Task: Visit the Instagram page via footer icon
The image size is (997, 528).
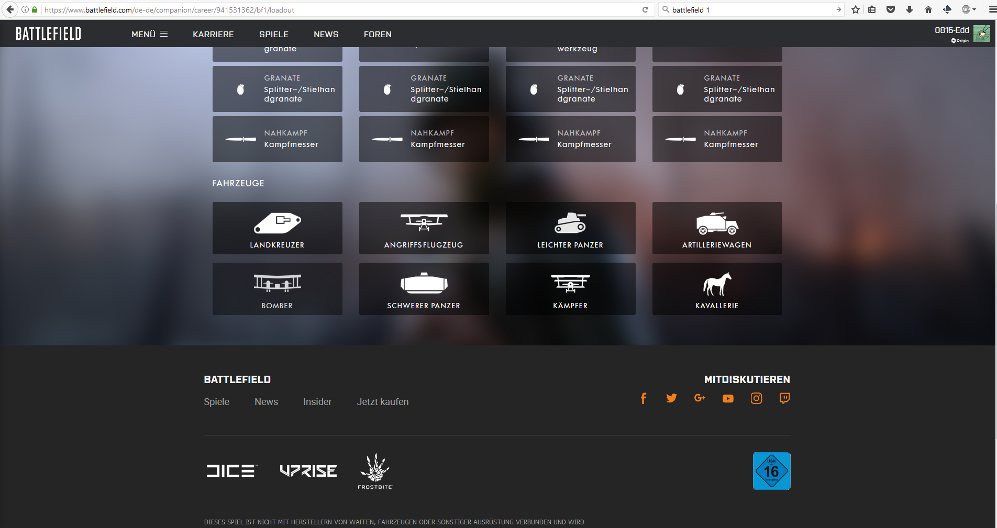Action: pyautogui.click(x=757, y=399)
